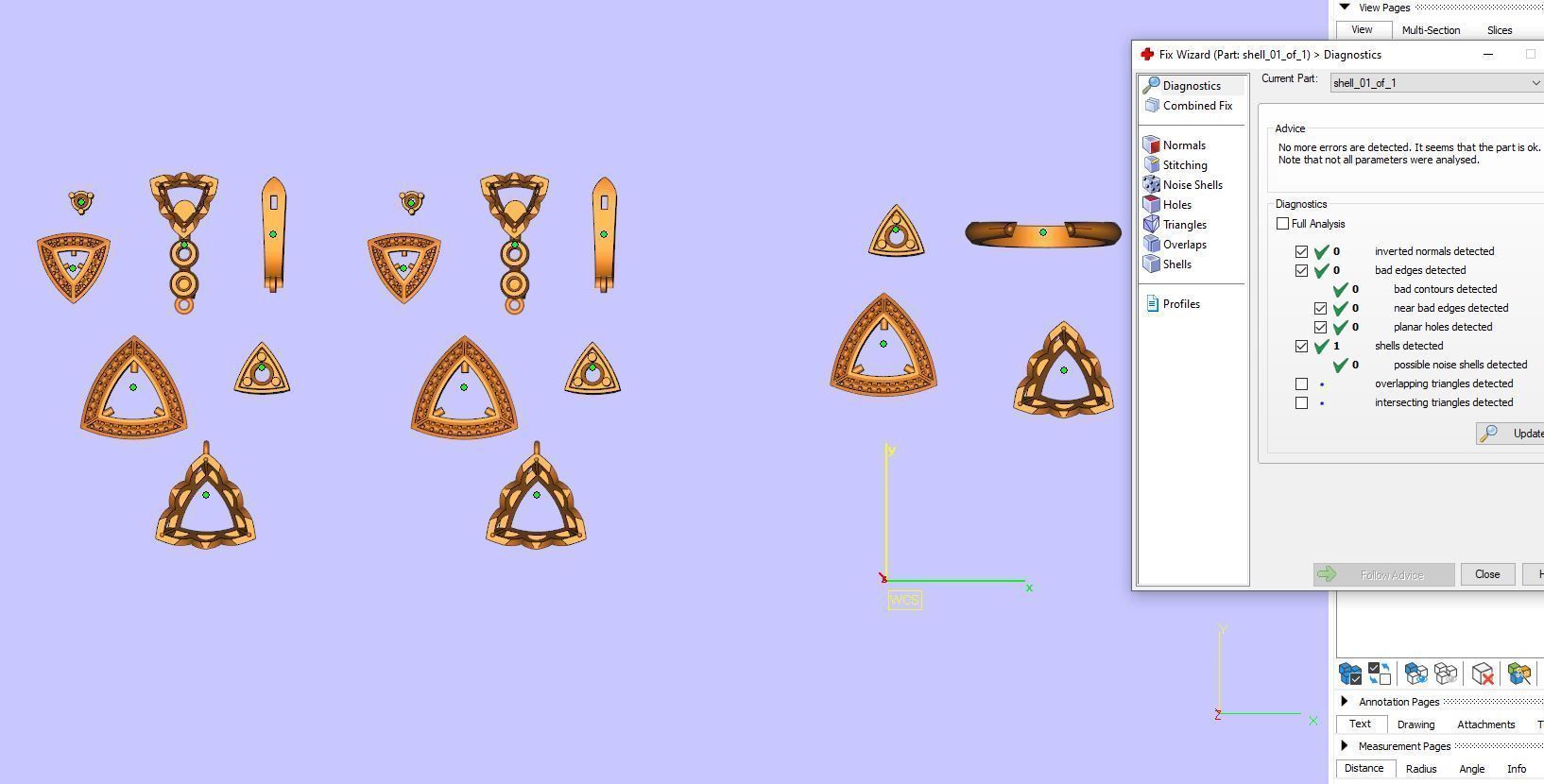This screenshot has width=1544, height=784.
Task: Minimize the Fix Wizard dialog
Action: 1488,55
